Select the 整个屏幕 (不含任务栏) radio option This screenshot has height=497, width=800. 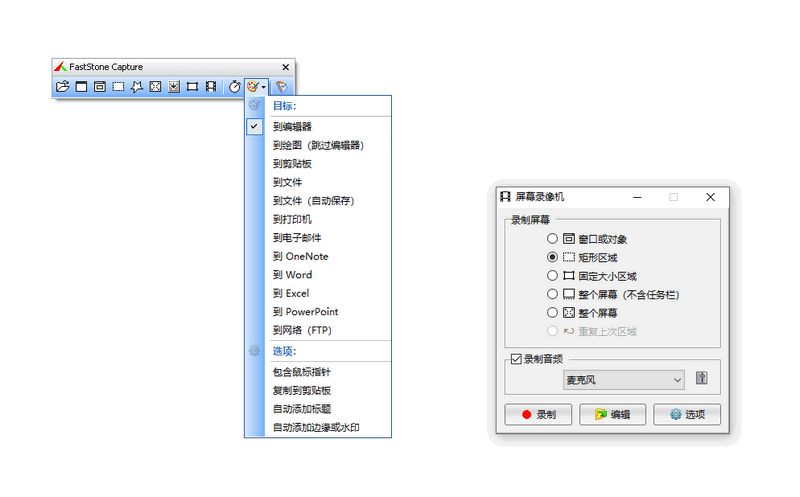pyautogui.click(x=553, y=294)
